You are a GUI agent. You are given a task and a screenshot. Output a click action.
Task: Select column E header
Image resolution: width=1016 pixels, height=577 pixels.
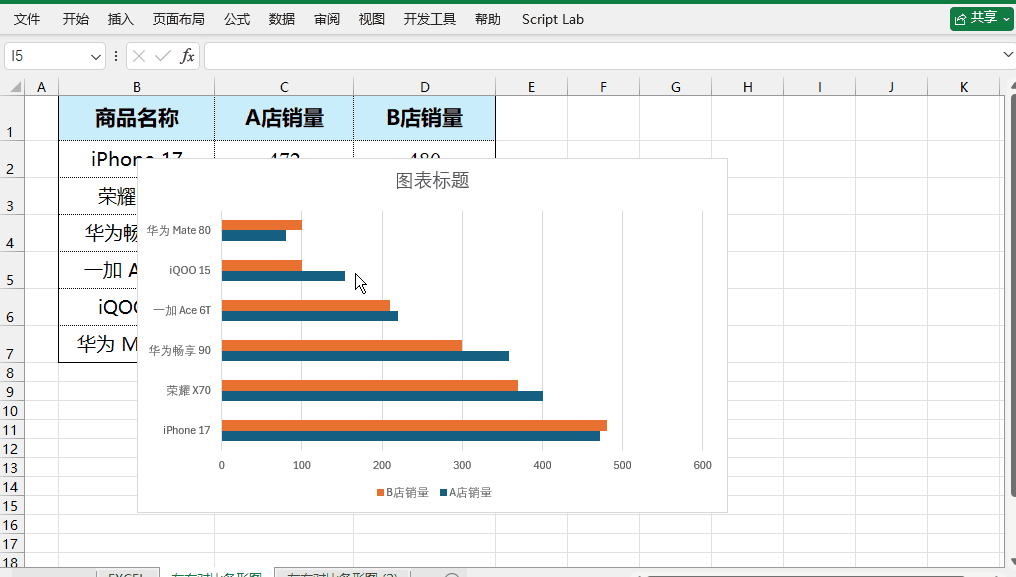[531, 87]
